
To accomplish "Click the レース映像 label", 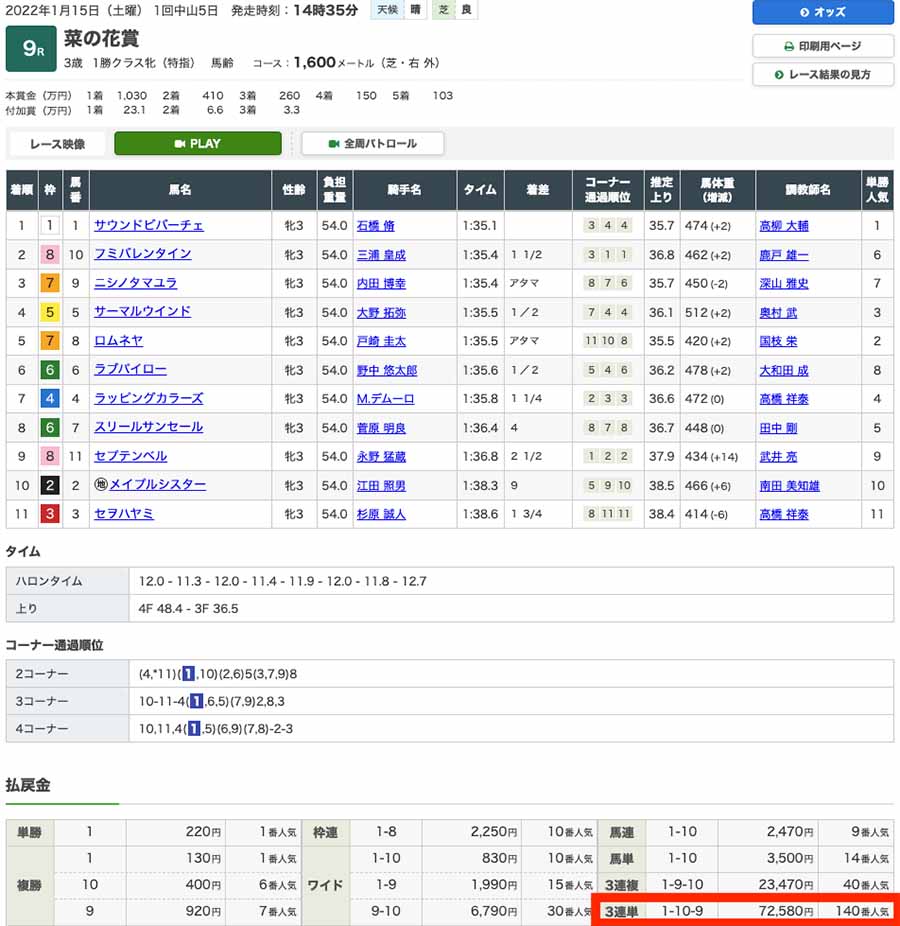I will [x=57, y=144].
